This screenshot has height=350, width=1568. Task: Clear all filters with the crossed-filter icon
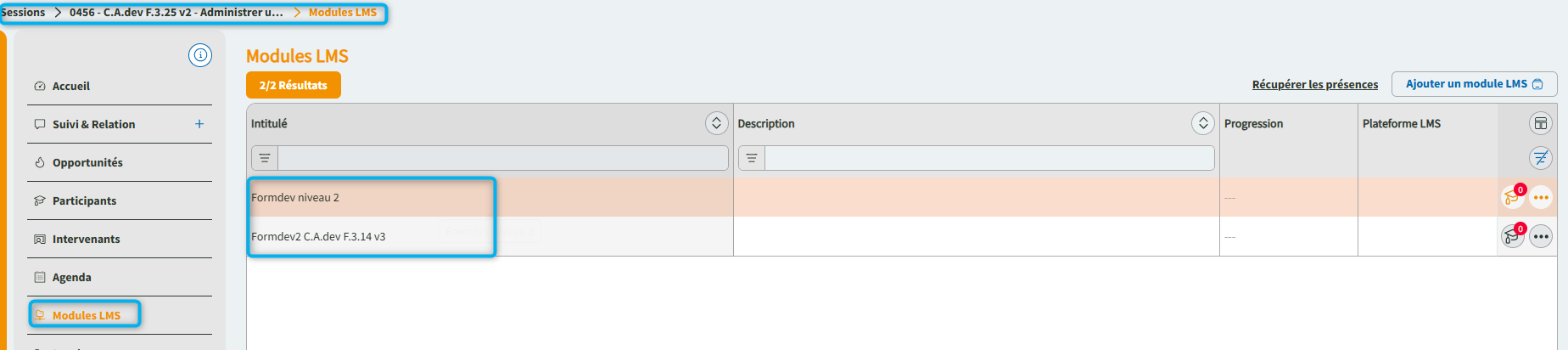click(x=1540, y=158)
